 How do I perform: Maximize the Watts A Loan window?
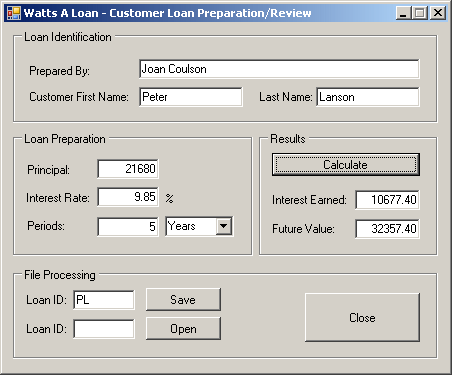(x=420, y=13)
